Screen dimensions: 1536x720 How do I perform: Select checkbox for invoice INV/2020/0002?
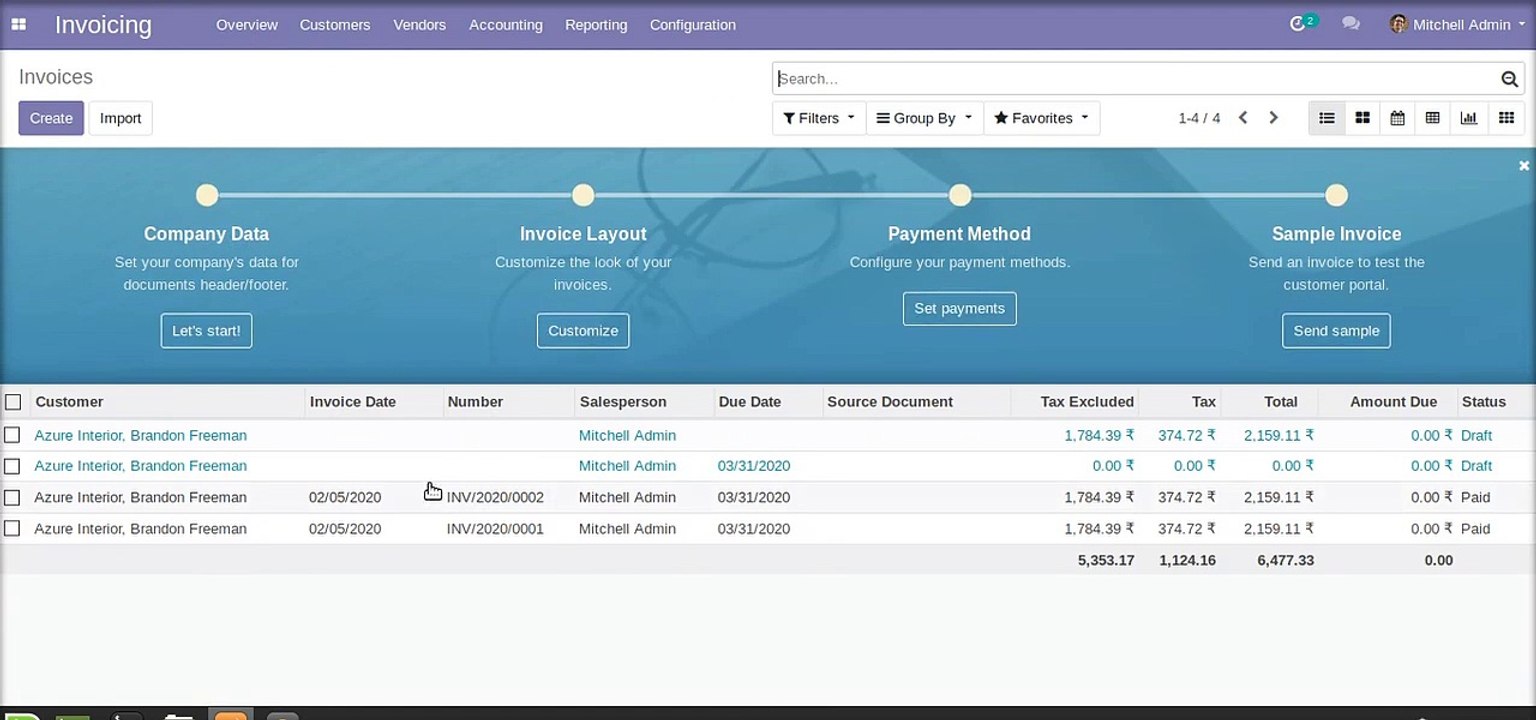12,497
